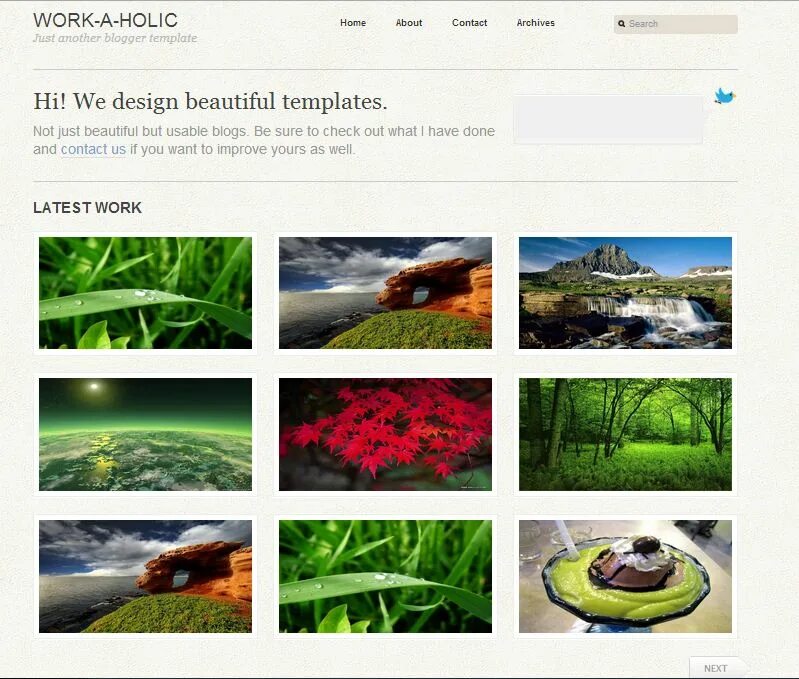This screenshot has height=679, width=799.
Task: Follow the 'contact us' link
Action: pos(93,149)
